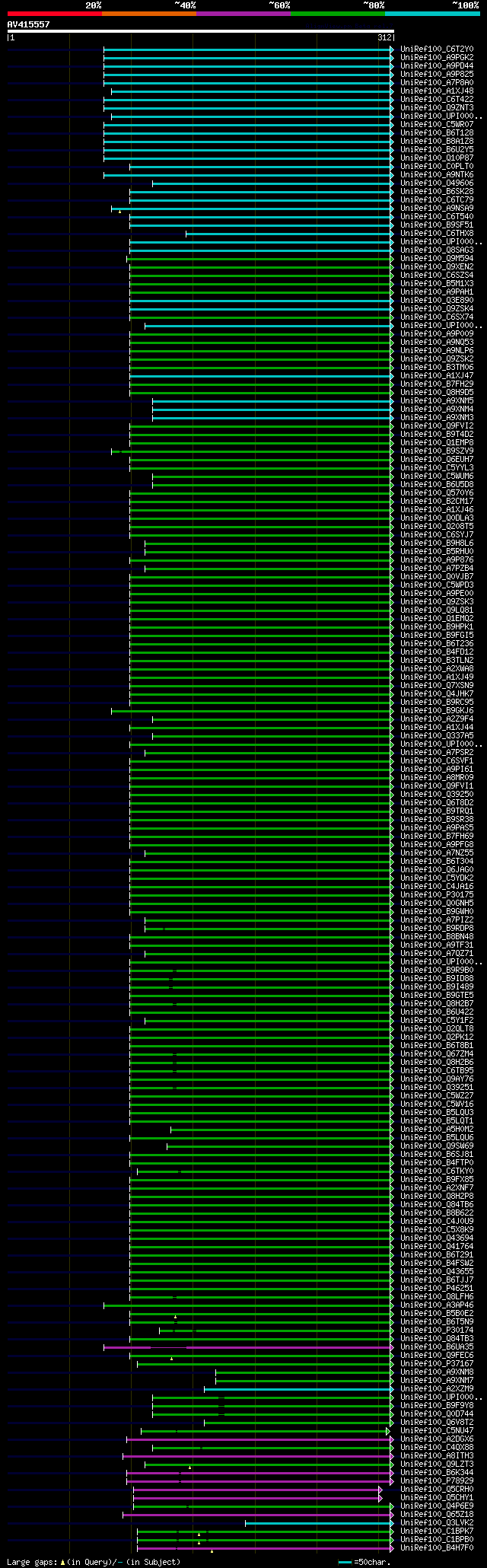Open hit UniRef100_Q67ZM4
Viewport: 487px width, 1568px height.
click(437, 1054)
